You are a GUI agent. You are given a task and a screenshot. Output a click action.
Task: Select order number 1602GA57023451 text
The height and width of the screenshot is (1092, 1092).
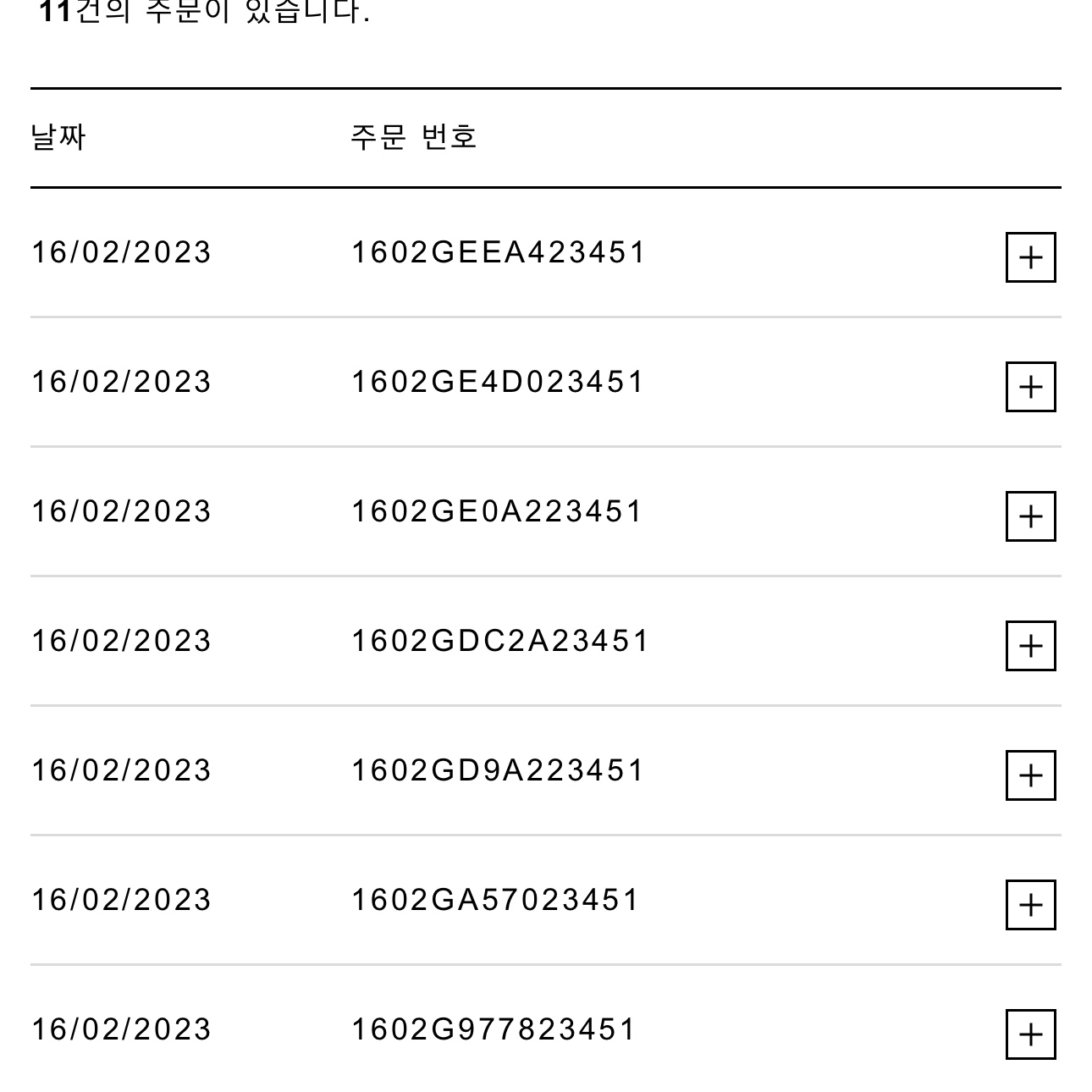pos(495,900)
